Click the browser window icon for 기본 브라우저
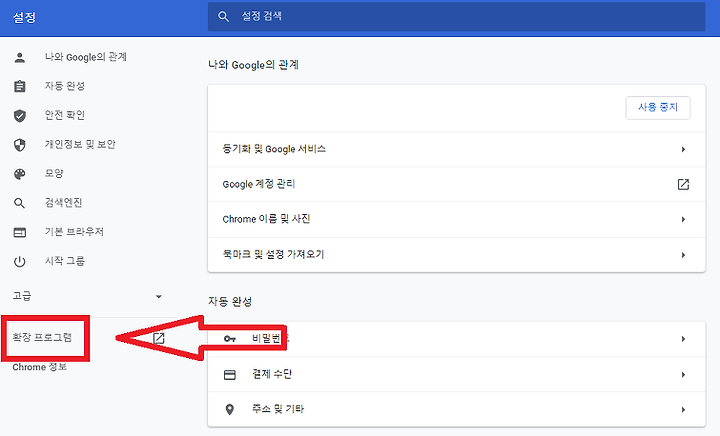This screenshot has height=436, width=720. [19, 232]
